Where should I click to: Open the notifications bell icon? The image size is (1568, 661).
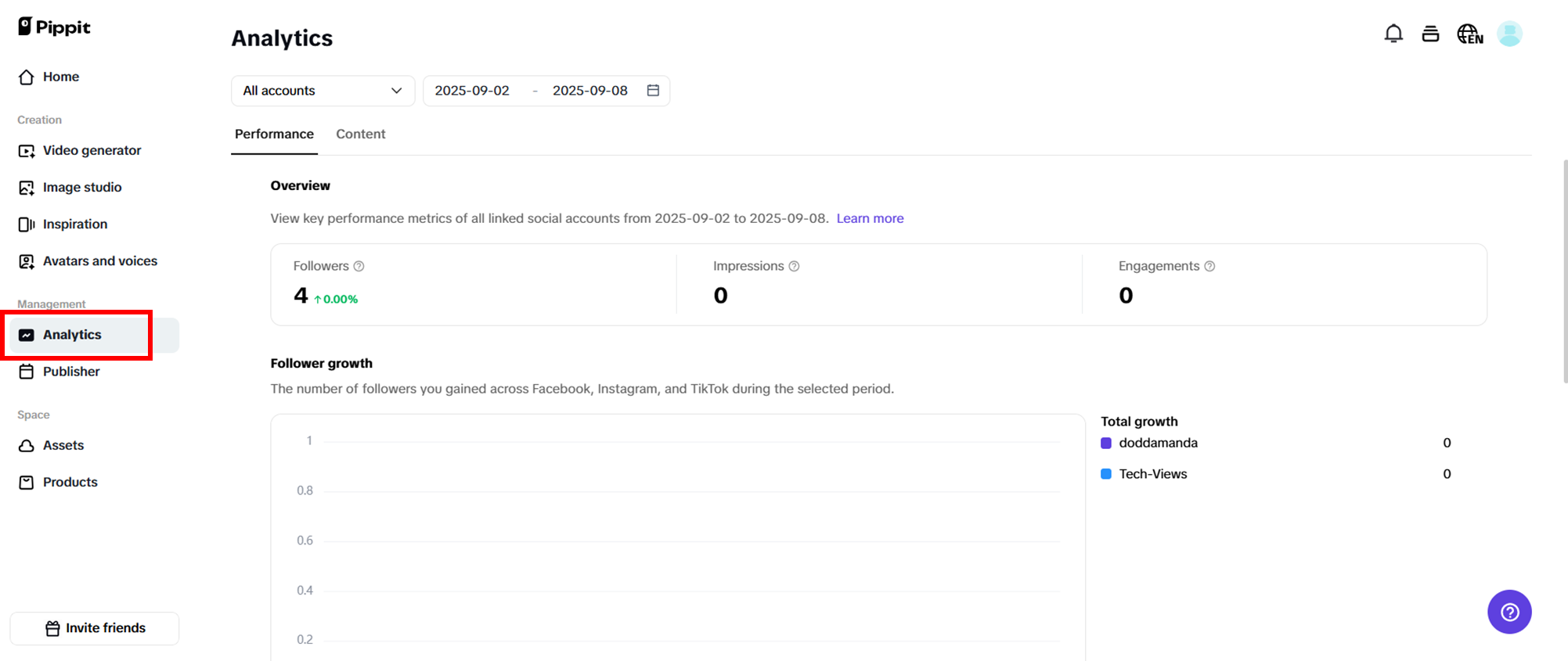point(1393,34)
